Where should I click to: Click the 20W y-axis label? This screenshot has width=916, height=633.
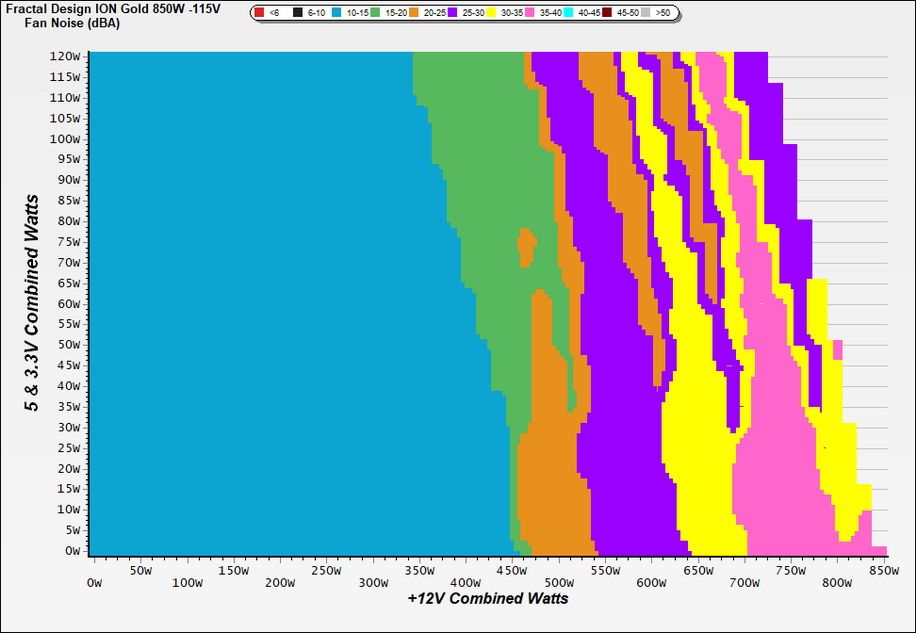pos(68,468)
